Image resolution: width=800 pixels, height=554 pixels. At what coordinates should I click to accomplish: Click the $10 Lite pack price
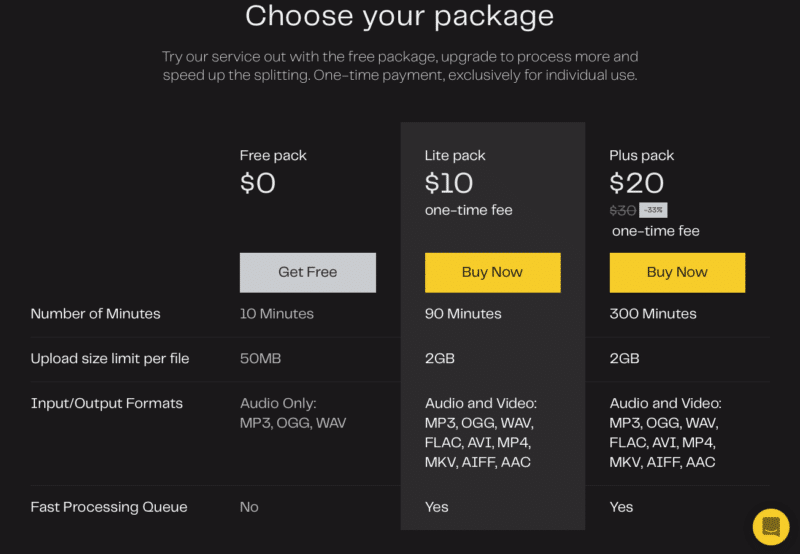tap(449, 183)
